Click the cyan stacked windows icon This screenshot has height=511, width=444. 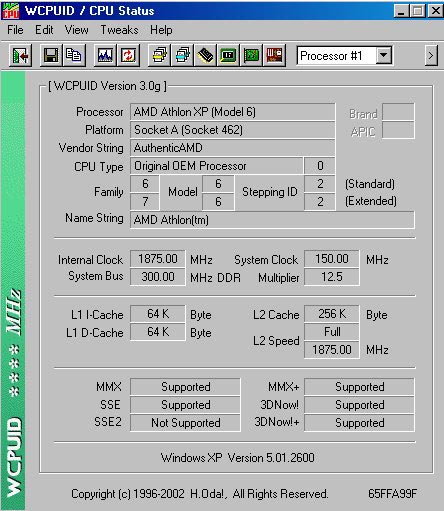[183, 55]
